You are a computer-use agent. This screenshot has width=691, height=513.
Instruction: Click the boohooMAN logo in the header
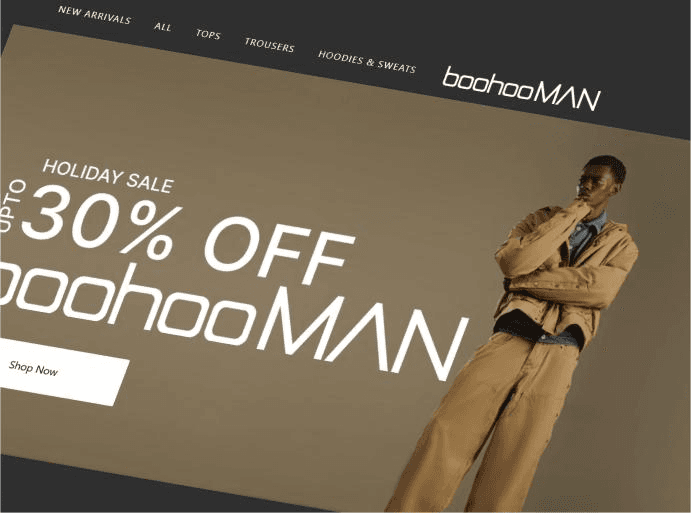click(x=521, y=88)
